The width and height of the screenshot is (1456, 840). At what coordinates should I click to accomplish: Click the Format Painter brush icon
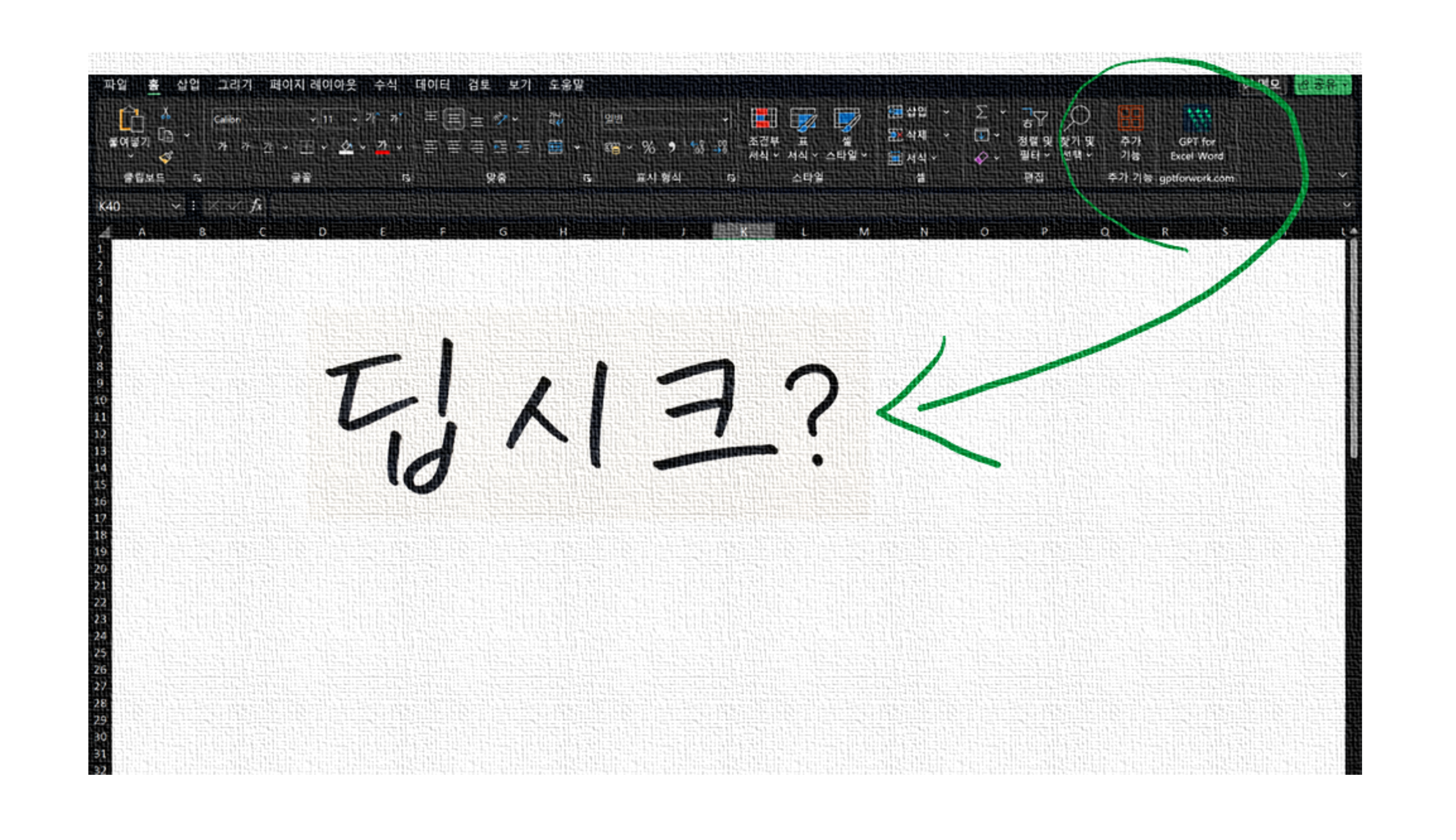[166, 157]
